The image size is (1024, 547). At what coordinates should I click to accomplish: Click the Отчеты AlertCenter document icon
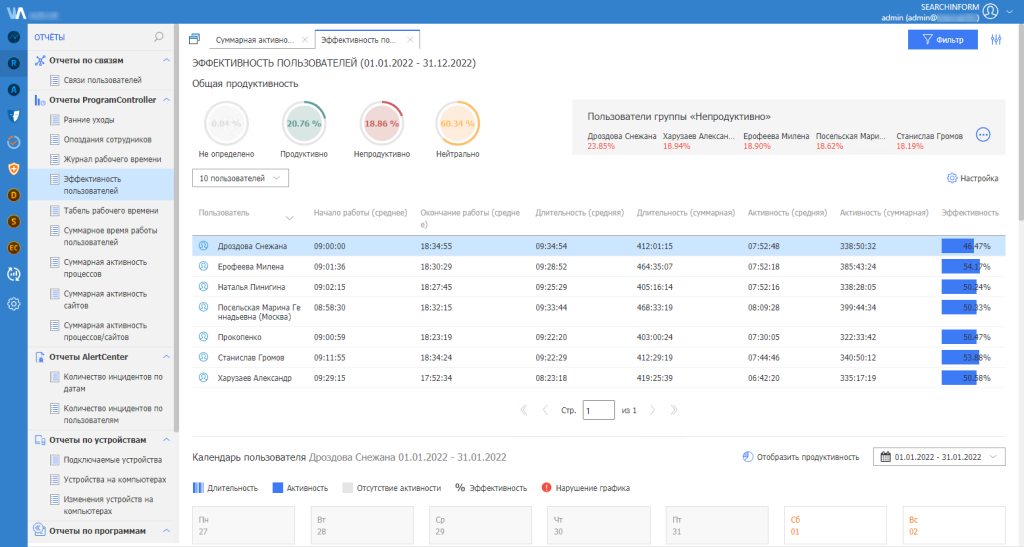(40, 357)
